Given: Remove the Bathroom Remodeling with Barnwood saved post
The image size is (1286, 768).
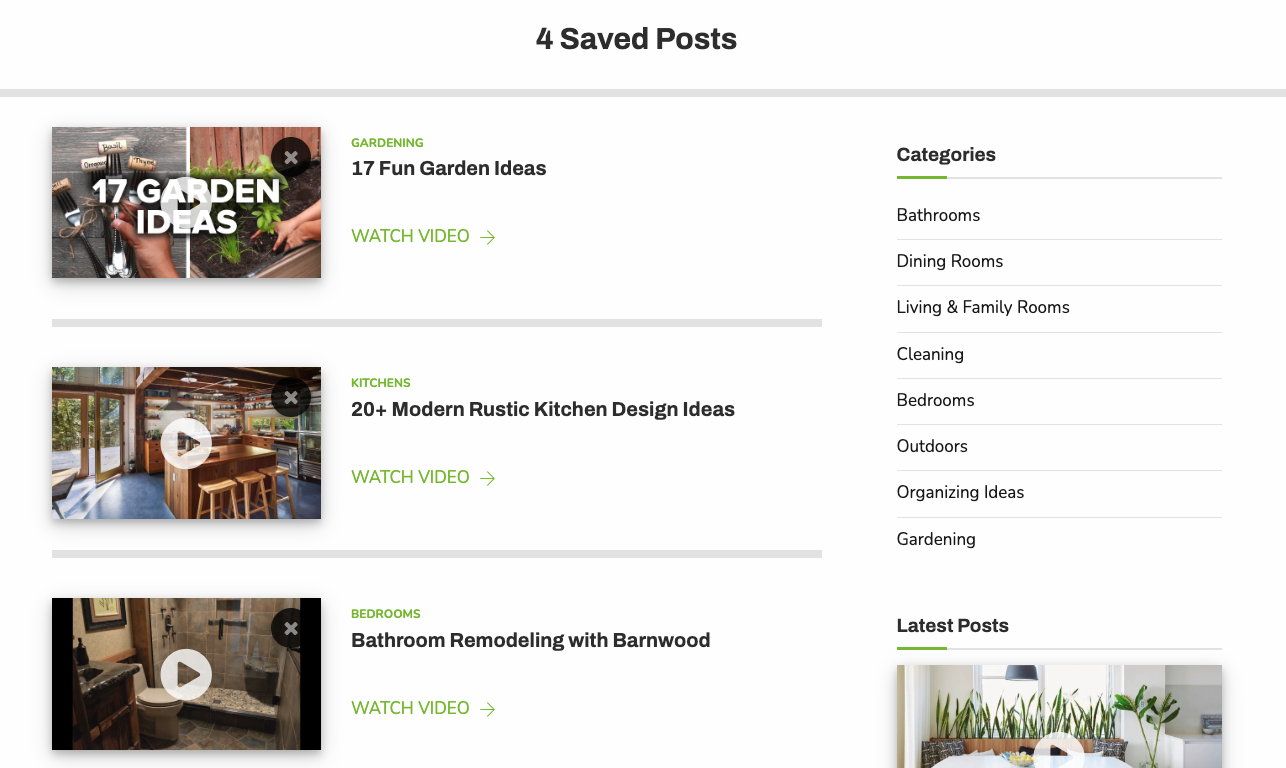Looking at the screenshot, I should click(291, 628).
